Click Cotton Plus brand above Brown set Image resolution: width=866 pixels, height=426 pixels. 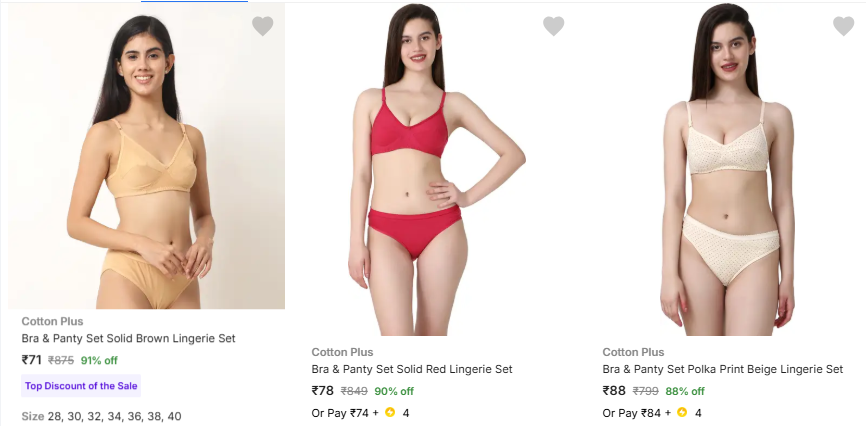[52, 321]
